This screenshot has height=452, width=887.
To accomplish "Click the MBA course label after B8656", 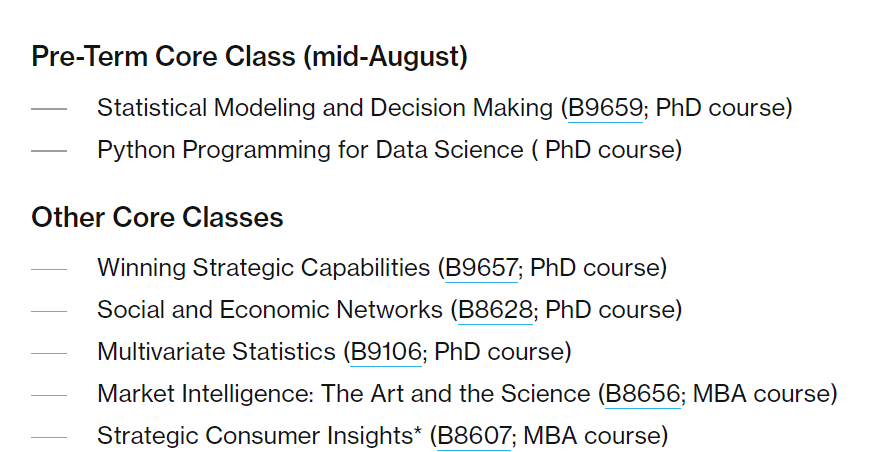I will [761, 394].
